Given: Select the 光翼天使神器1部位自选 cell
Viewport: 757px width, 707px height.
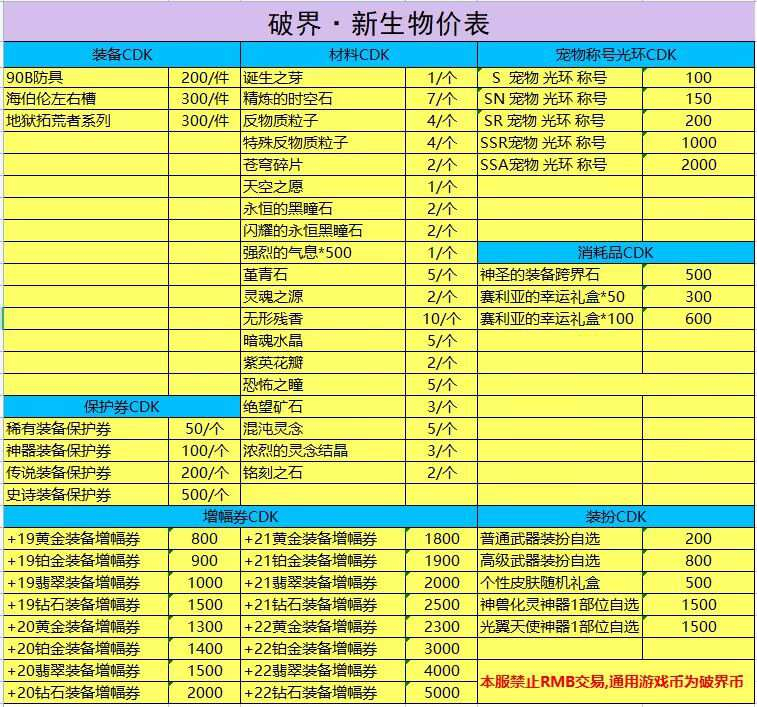Looking at the screenshot, I should click(560, 627).
